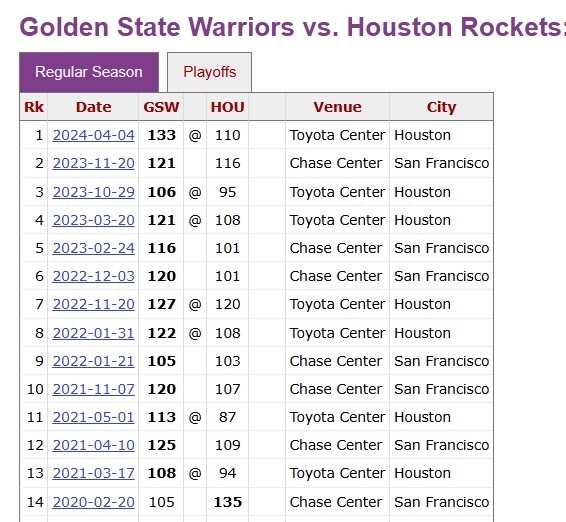Sort by the Rk column header
Viewport: 566px width, 522px height.
[34, 107]
